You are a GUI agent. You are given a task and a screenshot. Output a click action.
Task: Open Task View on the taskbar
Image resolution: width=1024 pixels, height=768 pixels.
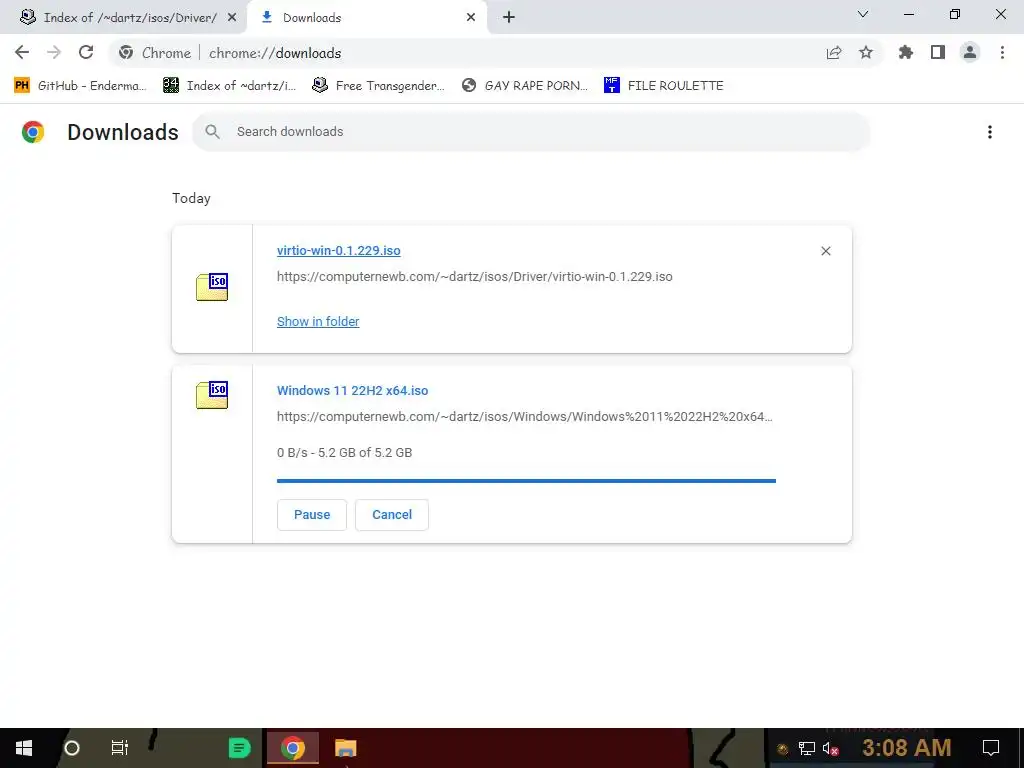point(120,748)
